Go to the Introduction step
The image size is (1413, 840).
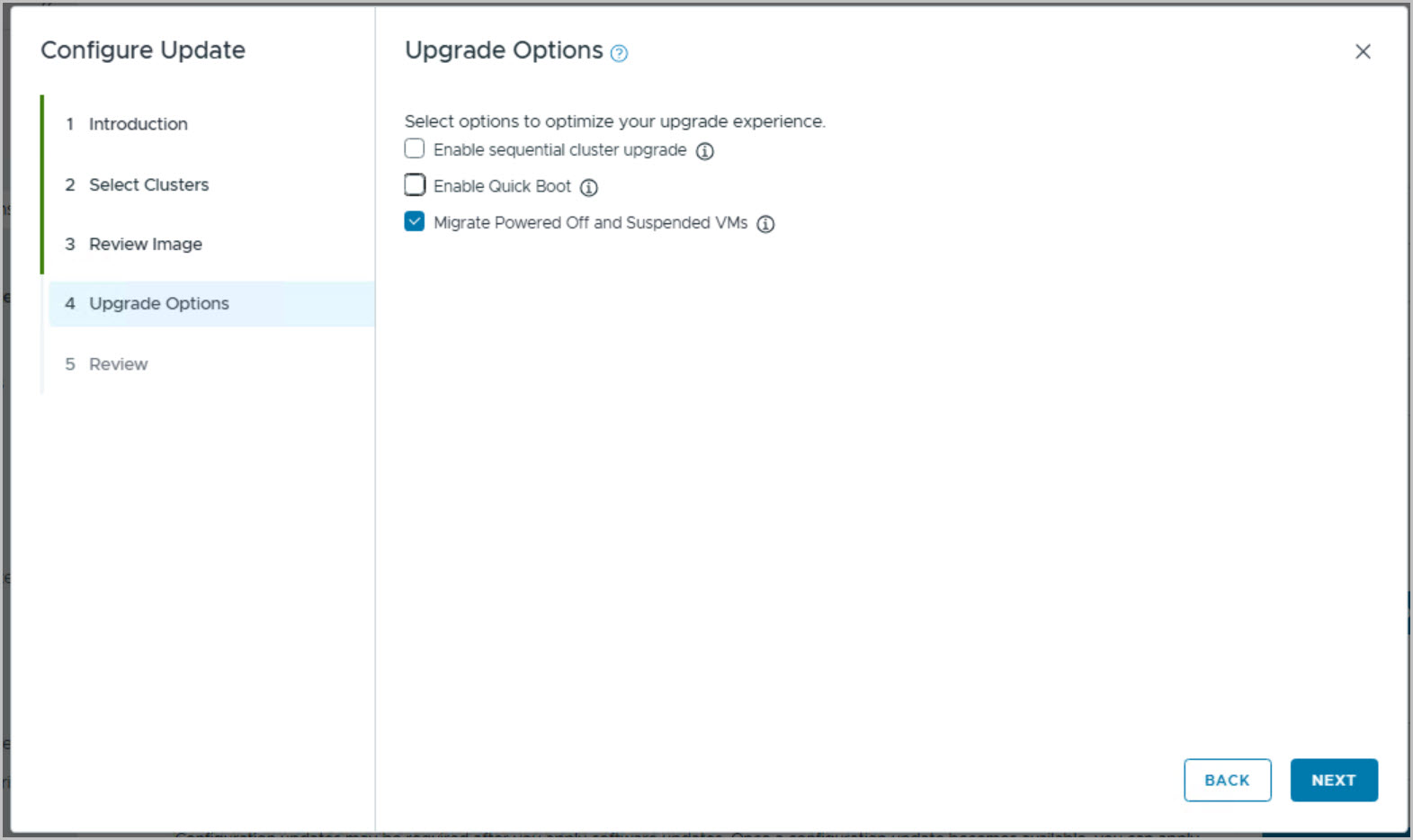pos(138,124)
